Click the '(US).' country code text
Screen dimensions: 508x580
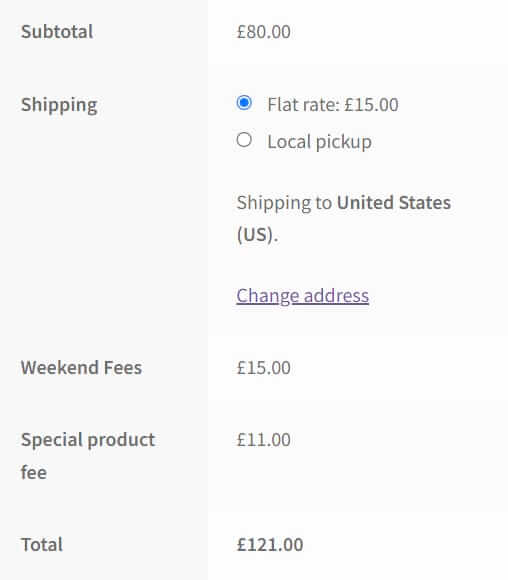(x=257, y=235)
